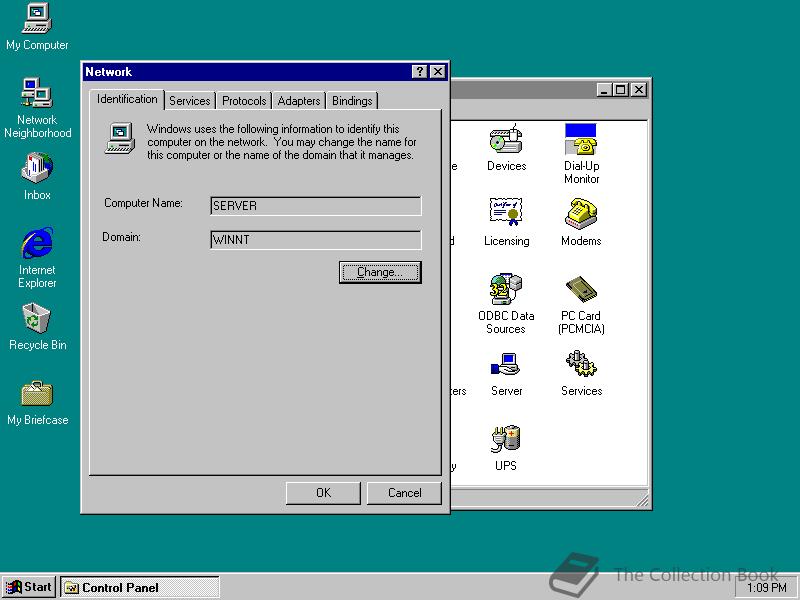Open the My Computer desktop icon
The image size is (800, 600).
(37, 27)
